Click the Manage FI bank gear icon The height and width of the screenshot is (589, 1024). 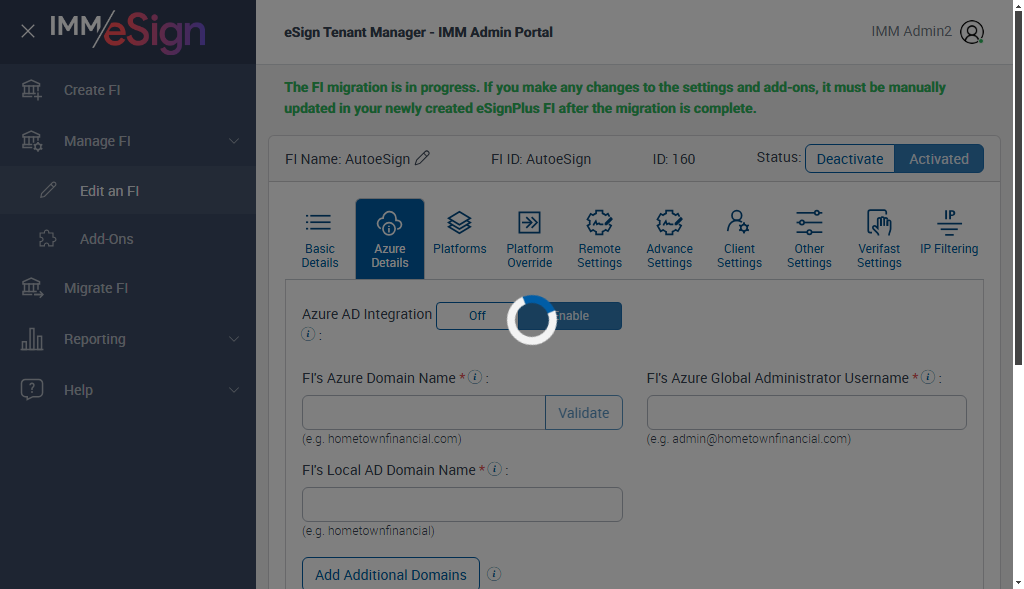tap(31, 140)
